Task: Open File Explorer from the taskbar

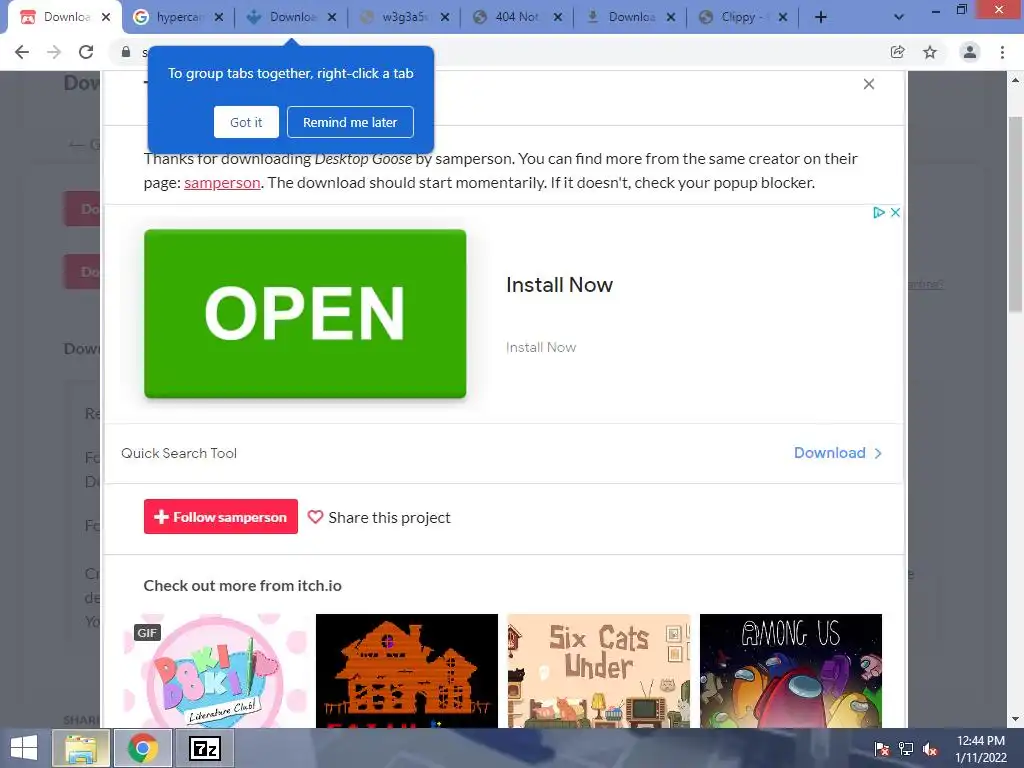Action: pyautogui.click(x=80, y=748)
